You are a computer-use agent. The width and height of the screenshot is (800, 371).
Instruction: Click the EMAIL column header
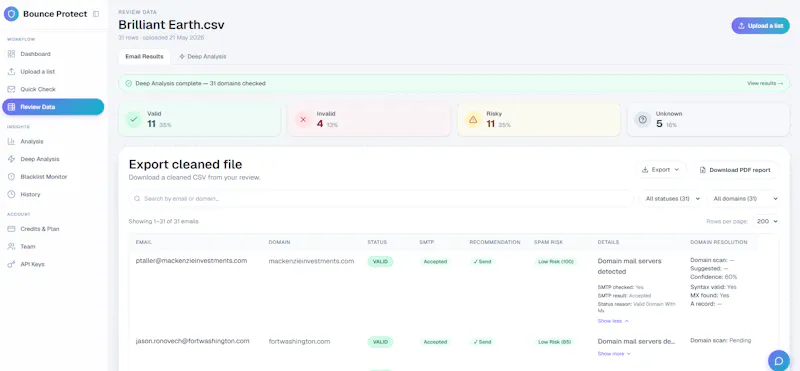[x=144, y=242]
